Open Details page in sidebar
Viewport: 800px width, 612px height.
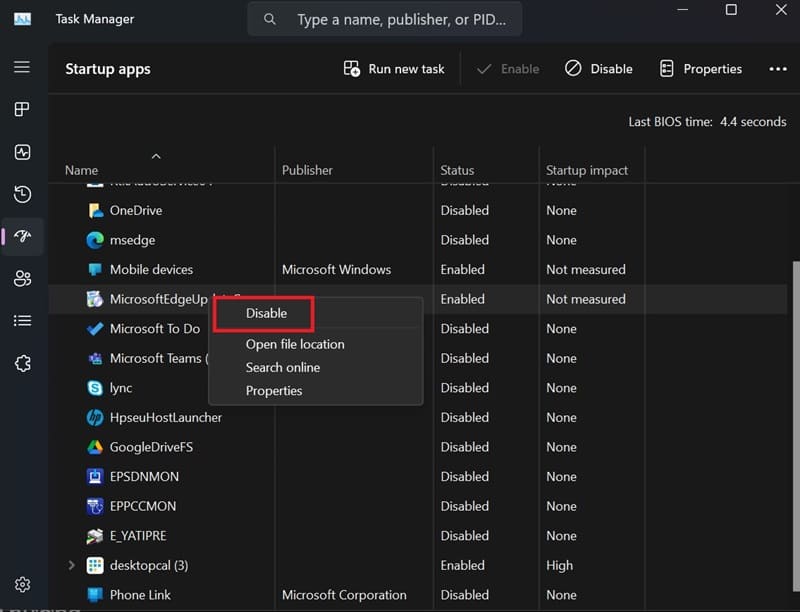coord(22,321)
